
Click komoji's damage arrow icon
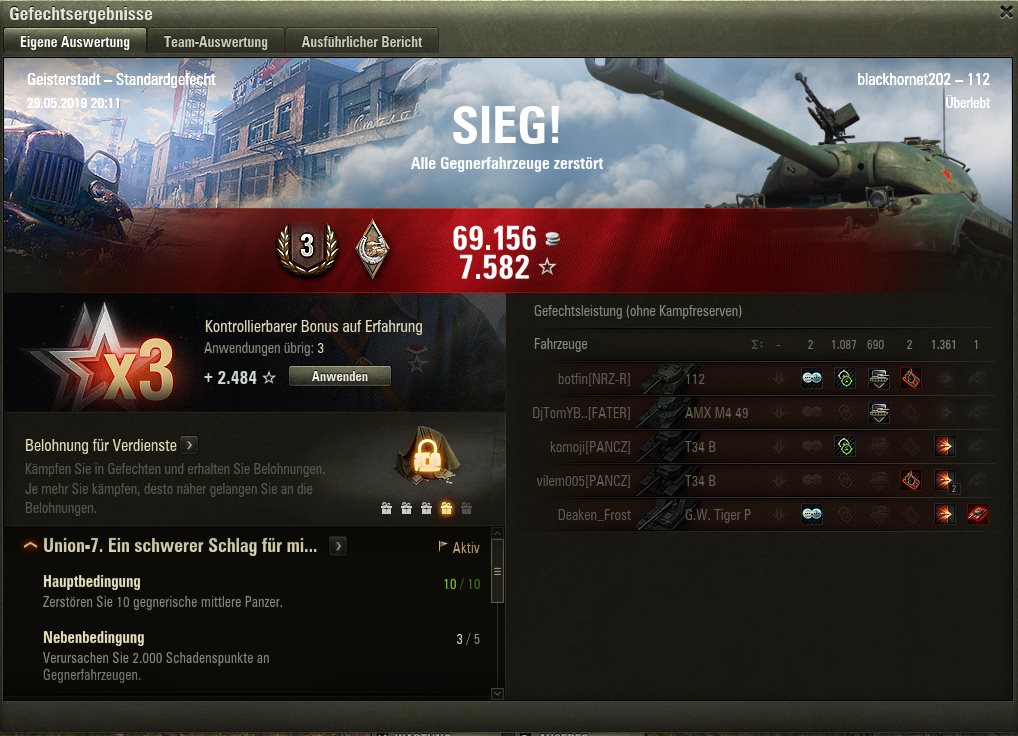[944, 446]
